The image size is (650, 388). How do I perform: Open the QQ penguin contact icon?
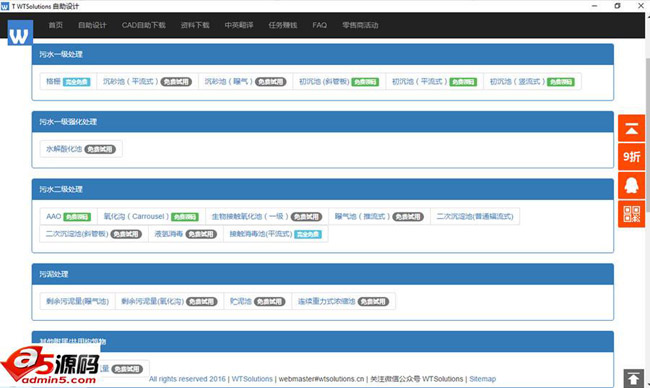(631, 185)
